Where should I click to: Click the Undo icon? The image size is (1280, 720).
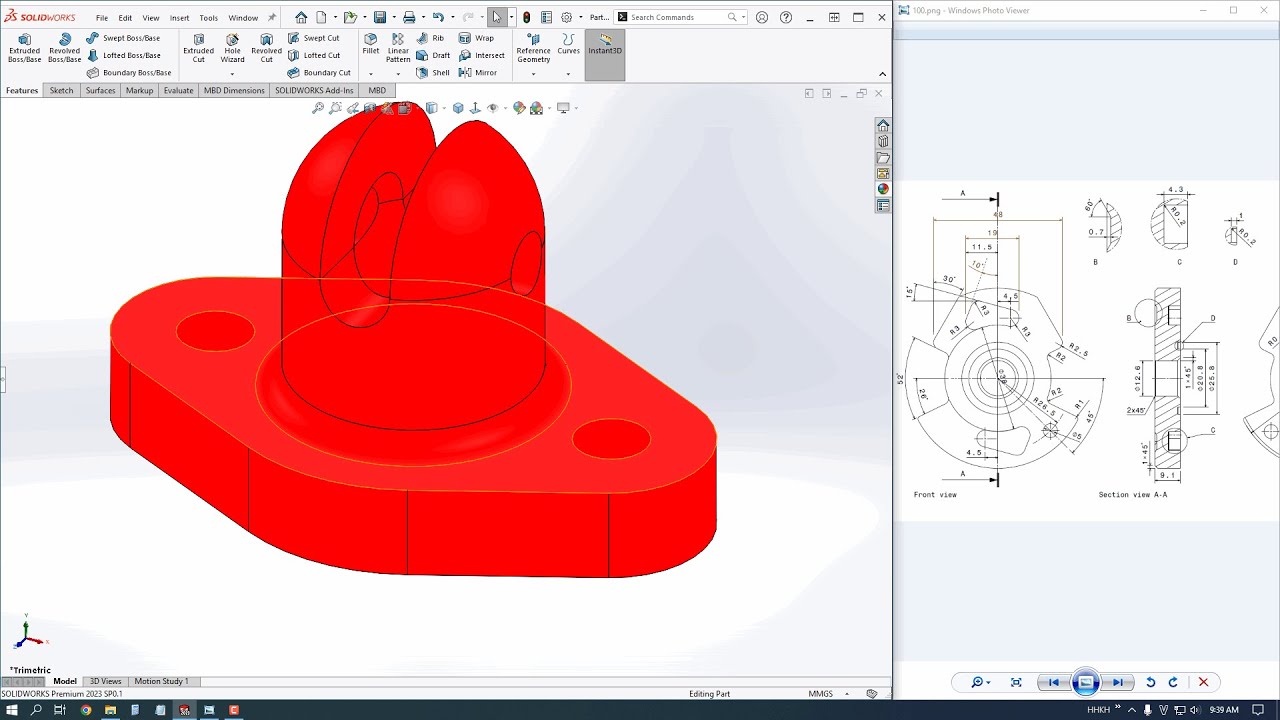[x=437, y=17]
